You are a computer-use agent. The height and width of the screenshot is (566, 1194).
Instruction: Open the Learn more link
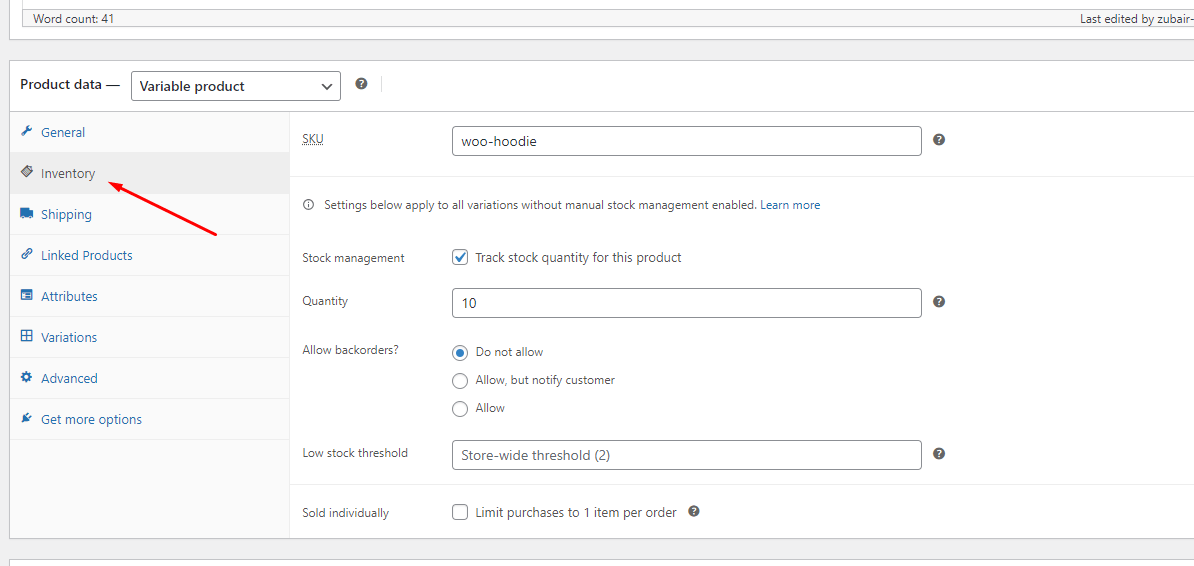click(790, 205)
